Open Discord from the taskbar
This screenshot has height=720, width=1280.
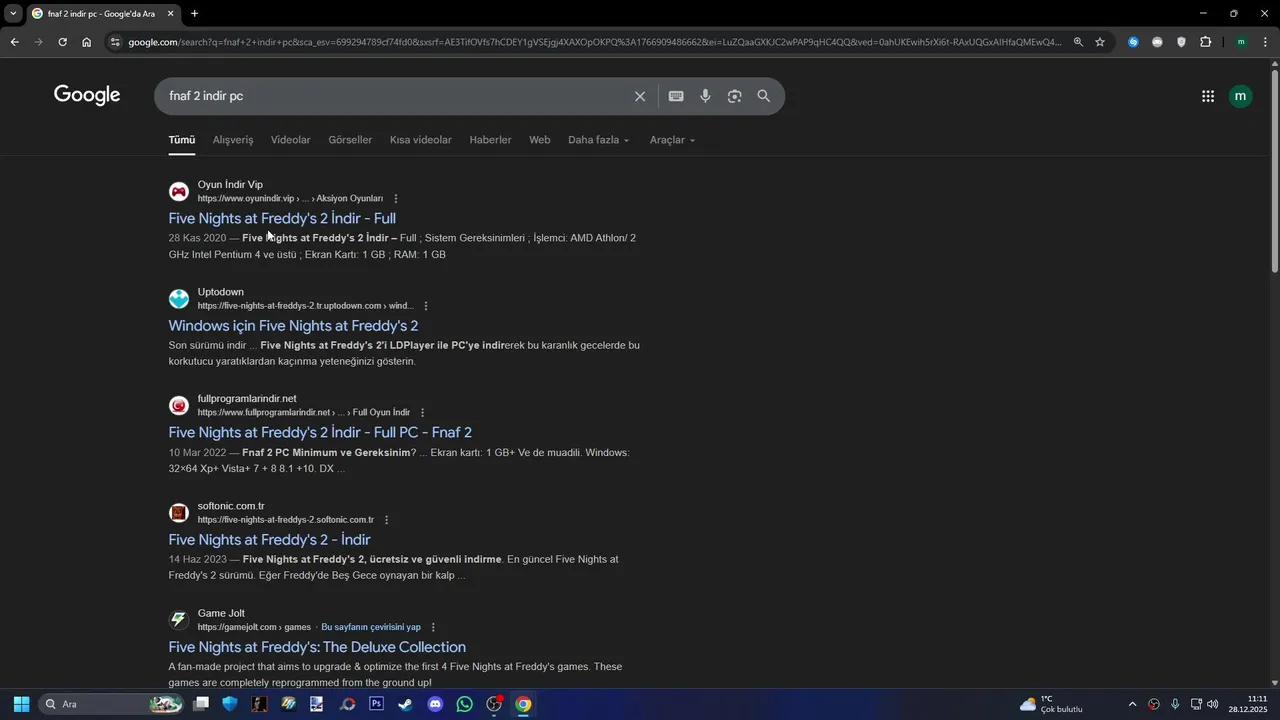(435, 704)
